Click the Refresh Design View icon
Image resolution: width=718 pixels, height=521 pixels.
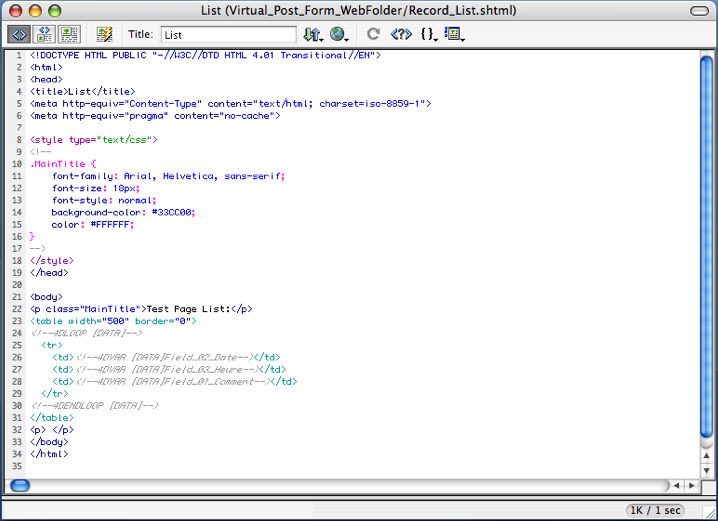coord(374,34)
